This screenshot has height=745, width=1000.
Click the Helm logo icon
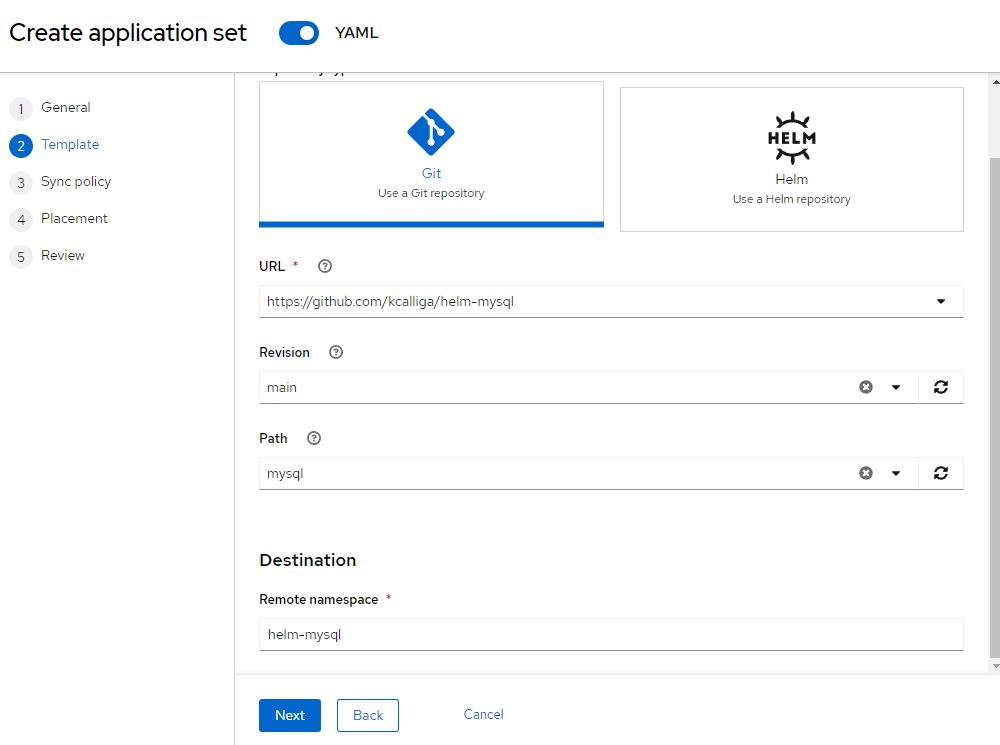tap(791, 137)
